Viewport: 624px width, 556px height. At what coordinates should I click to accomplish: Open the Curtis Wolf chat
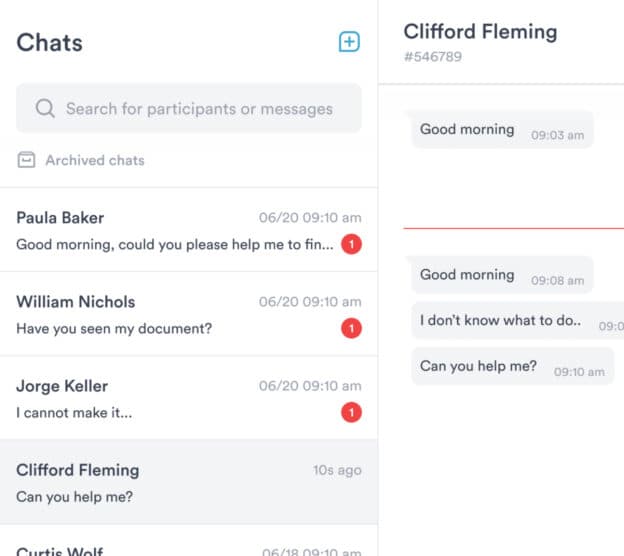tap(170, 548)
